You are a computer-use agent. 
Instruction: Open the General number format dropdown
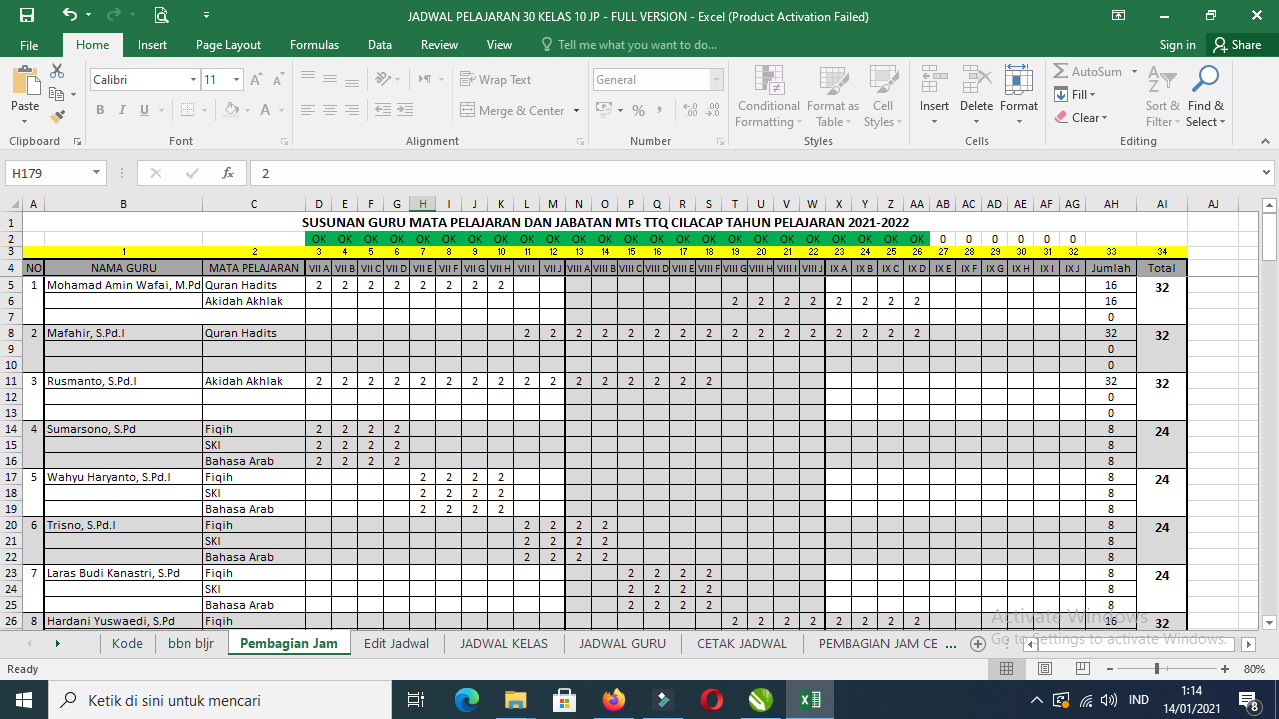716,80
